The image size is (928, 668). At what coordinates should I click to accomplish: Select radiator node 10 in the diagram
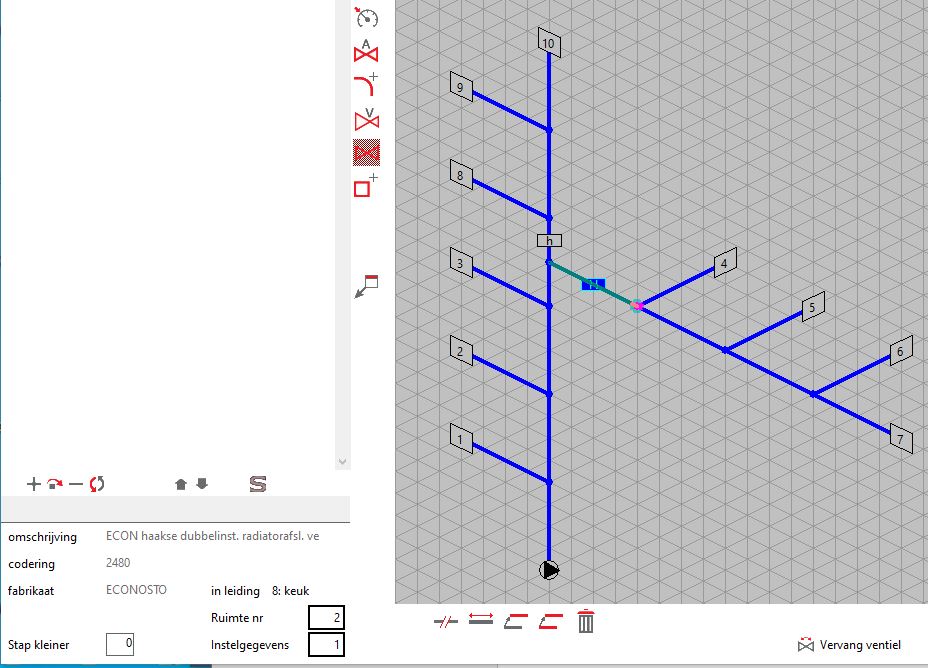tap(547, 43)
